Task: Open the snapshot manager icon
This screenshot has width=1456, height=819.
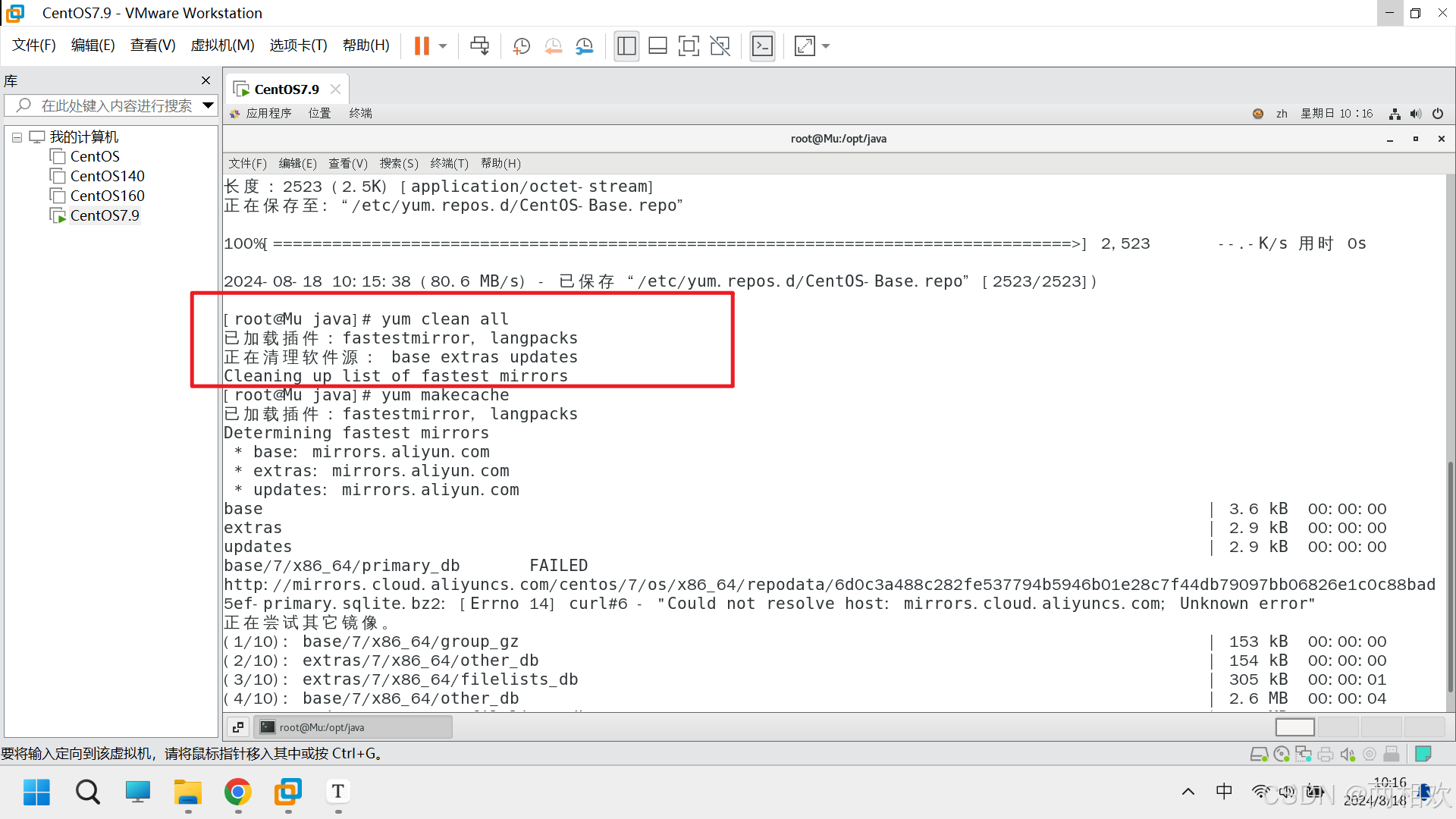Action: (x=584, y=46)
